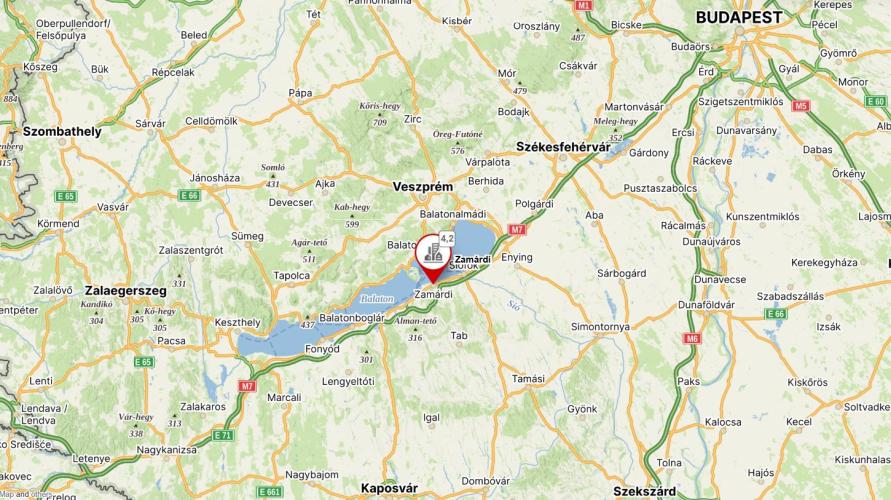Select the E 60 road shield
The width and height of the screenshot is (891, 500).
(x=876, y=102)
